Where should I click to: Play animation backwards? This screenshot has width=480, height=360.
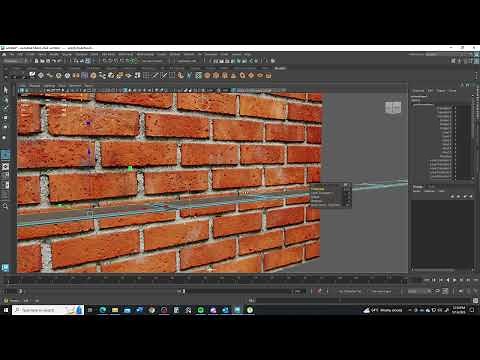click(448, 280)
